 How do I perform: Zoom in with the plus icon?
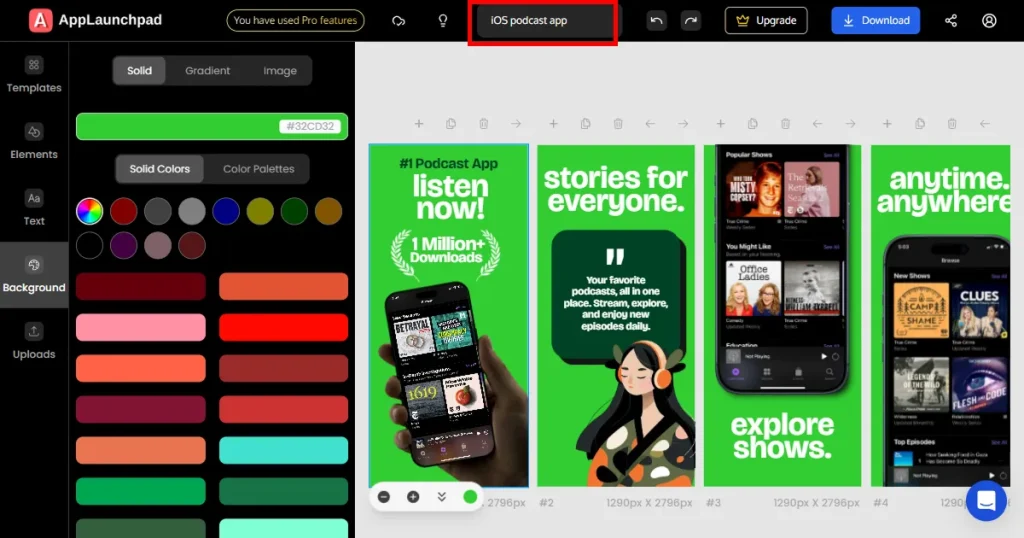click(x=413, y=496)
